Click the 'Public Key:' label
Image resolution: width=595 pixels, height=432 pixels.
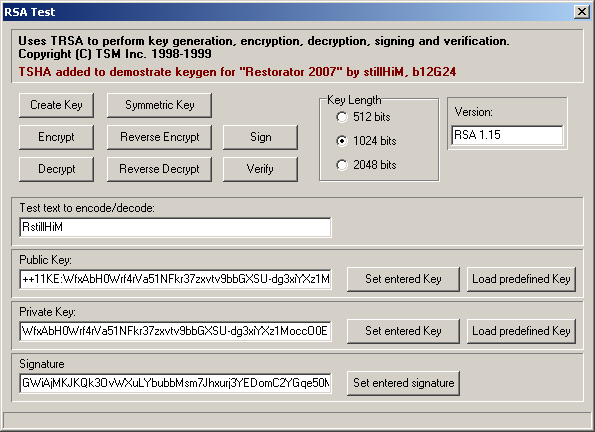tap(45, 260)
